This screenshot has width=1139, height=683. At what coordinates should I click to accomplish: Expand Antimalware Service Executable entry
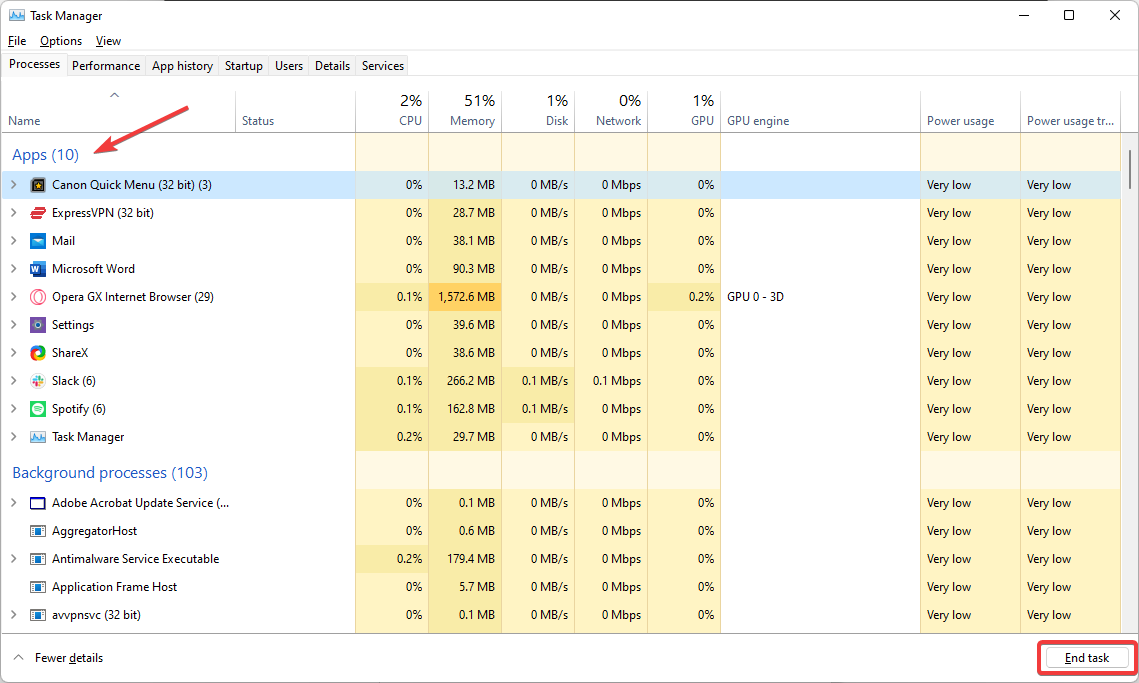pyautogui.click(x=14, y=559)
